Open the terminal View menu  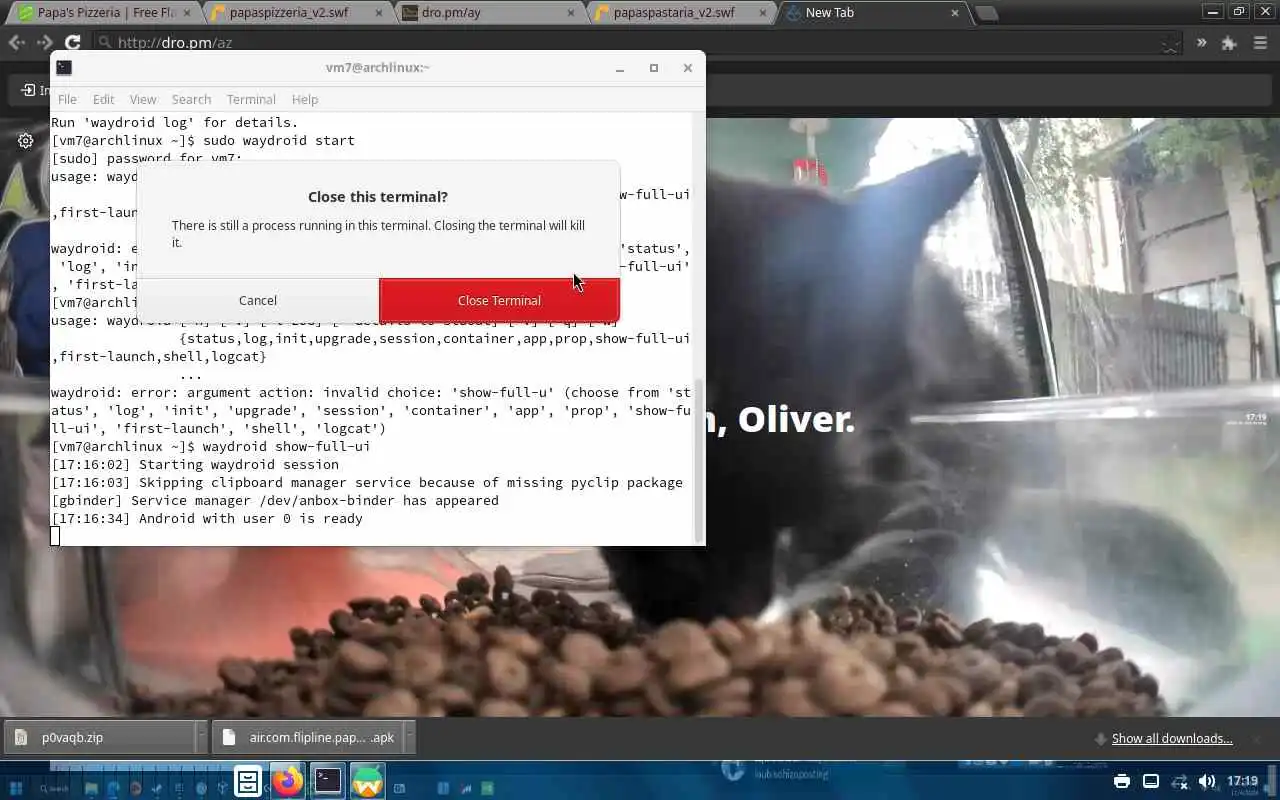click(143, 99)
